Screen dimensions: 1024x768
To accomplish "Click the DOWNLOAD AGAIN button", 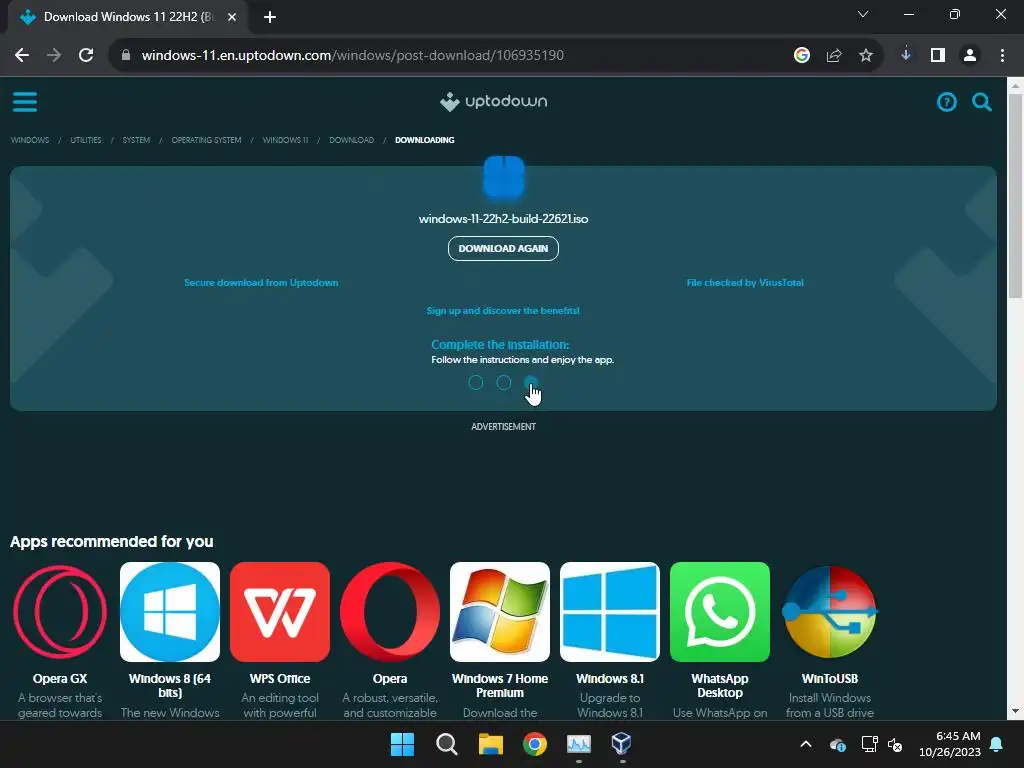I will click(x=503, y=248).
